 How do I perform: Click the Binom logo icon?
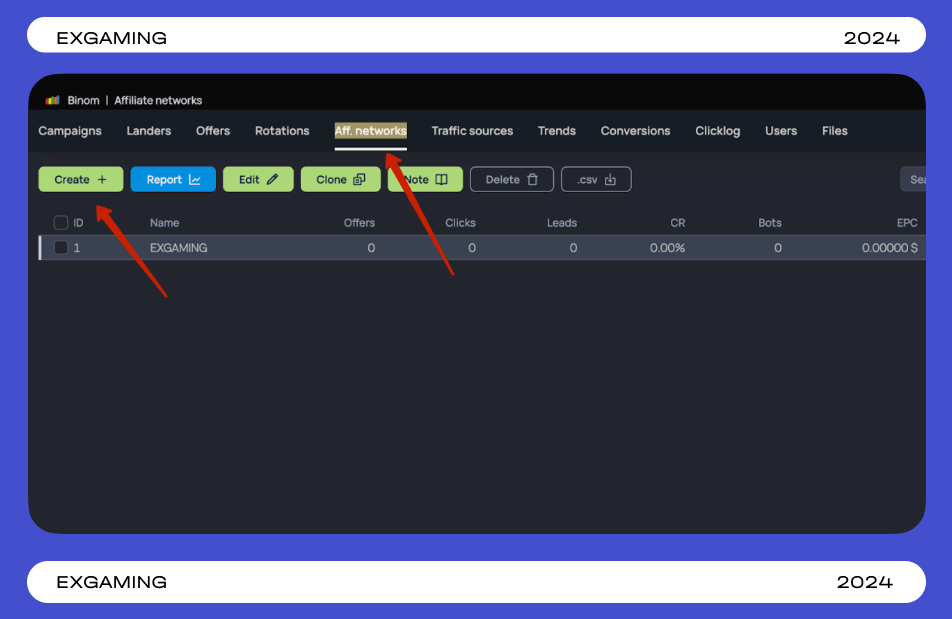coord(52,100)
